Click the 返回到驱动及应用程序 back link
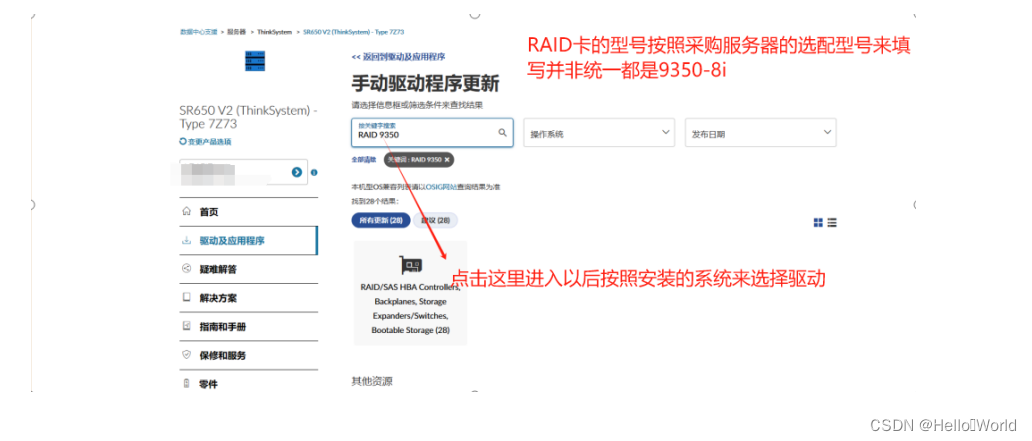 pos(398,57)
